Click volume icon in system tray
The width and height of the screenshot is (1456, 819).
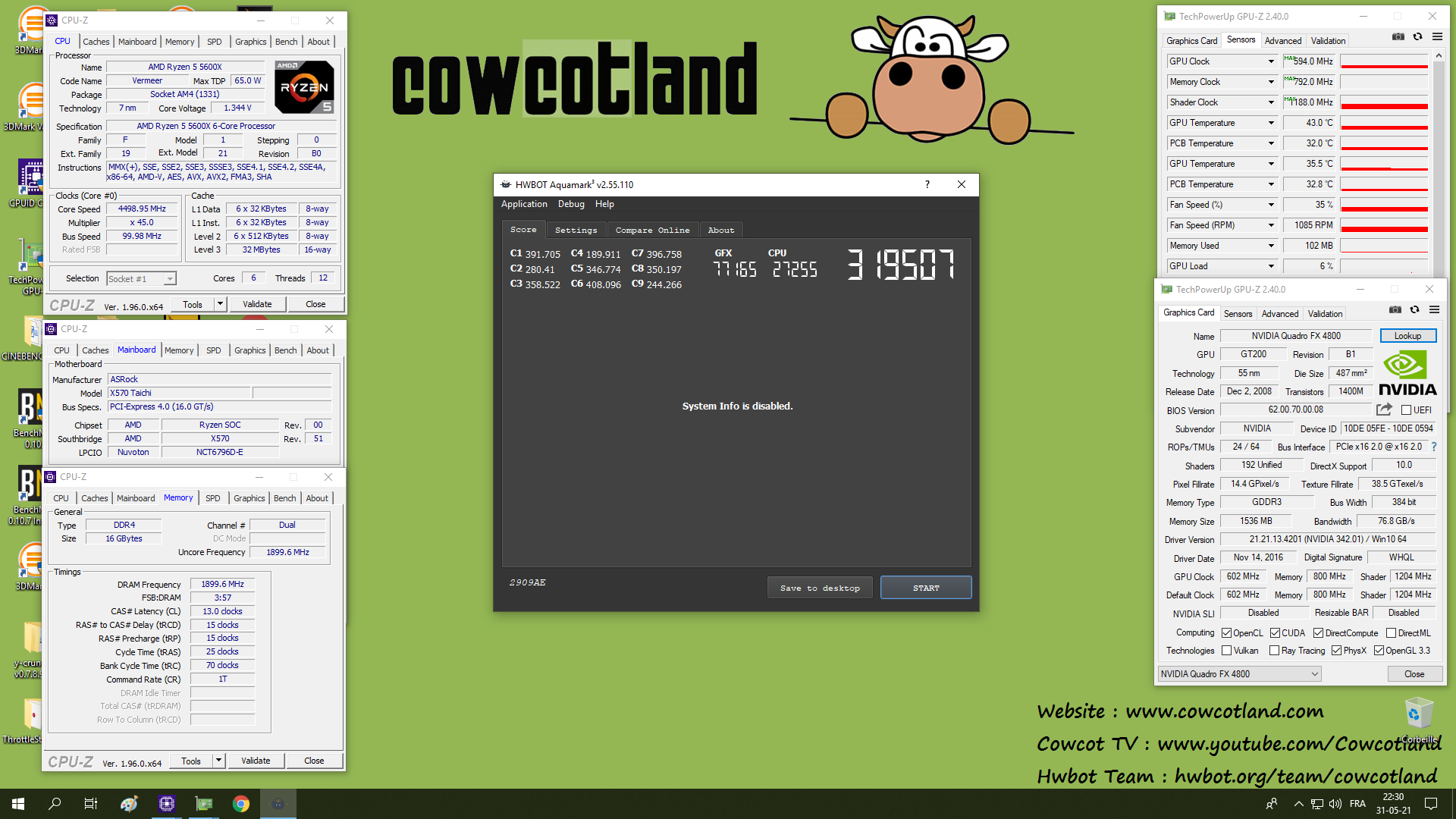[x=1335, y=804]
